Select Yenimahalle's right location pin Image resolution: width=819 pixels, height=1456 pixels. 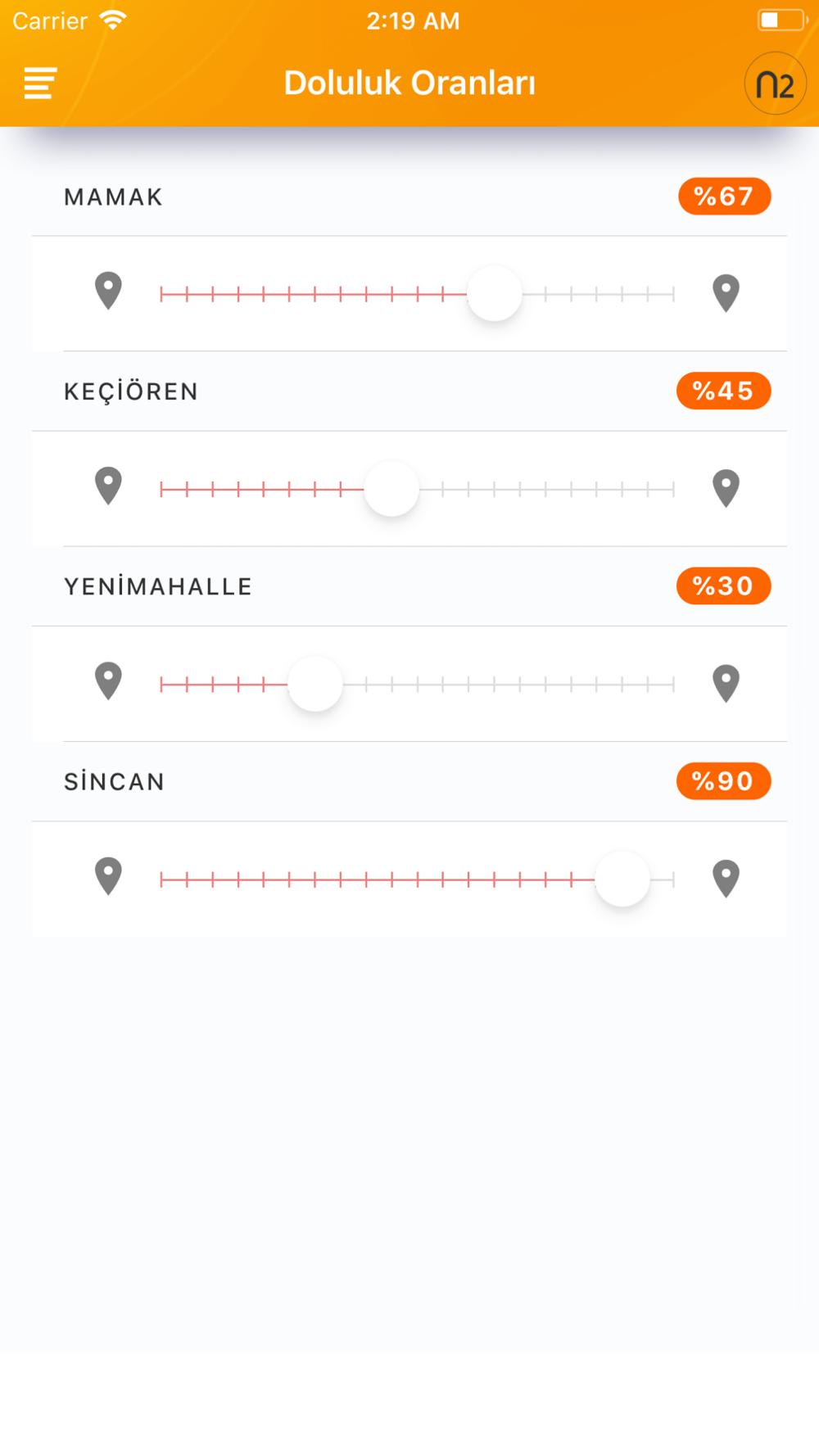726,684
